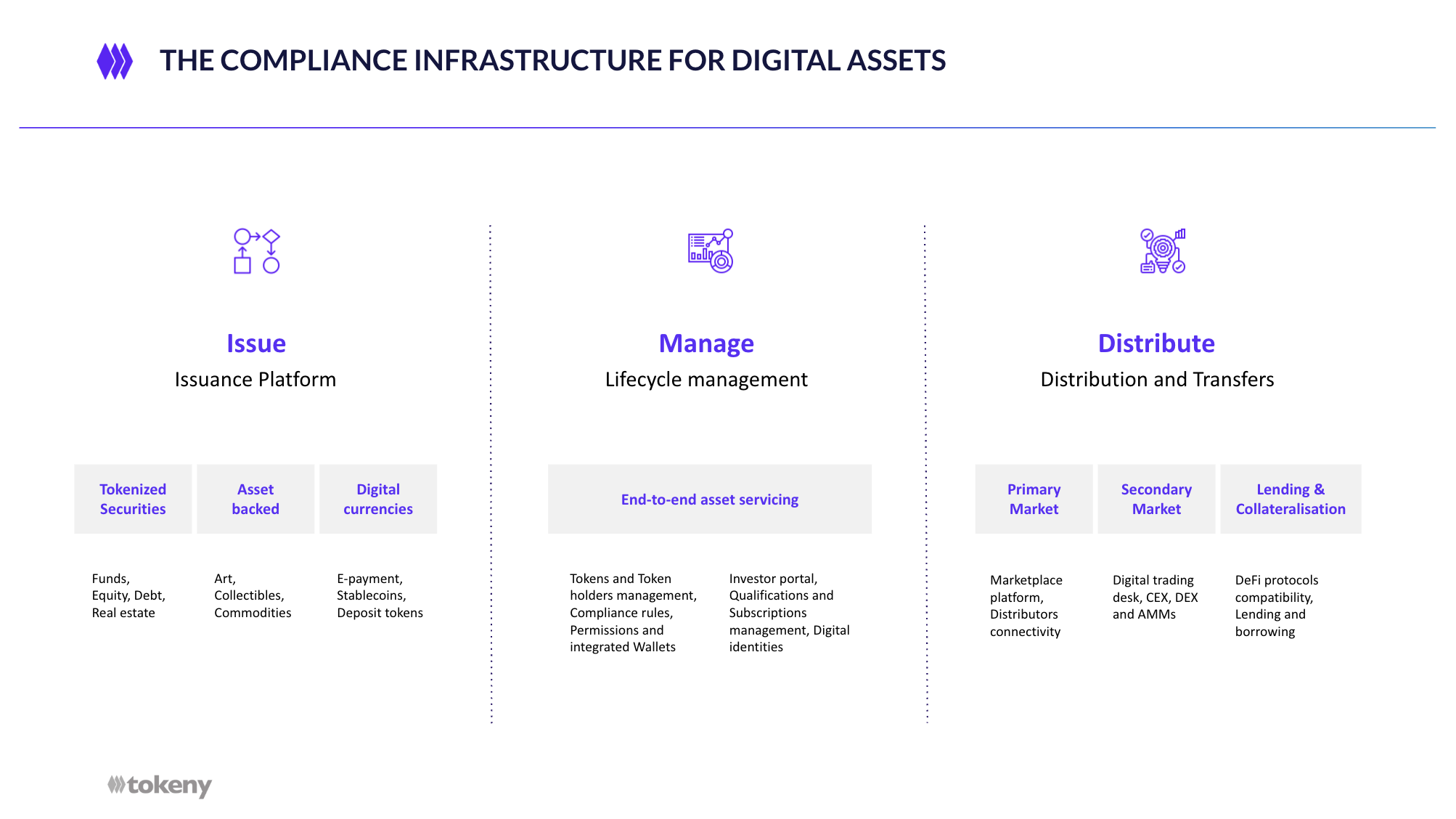
Task: Select the Tokenized Securities box
Action: [x=133, y=500]
